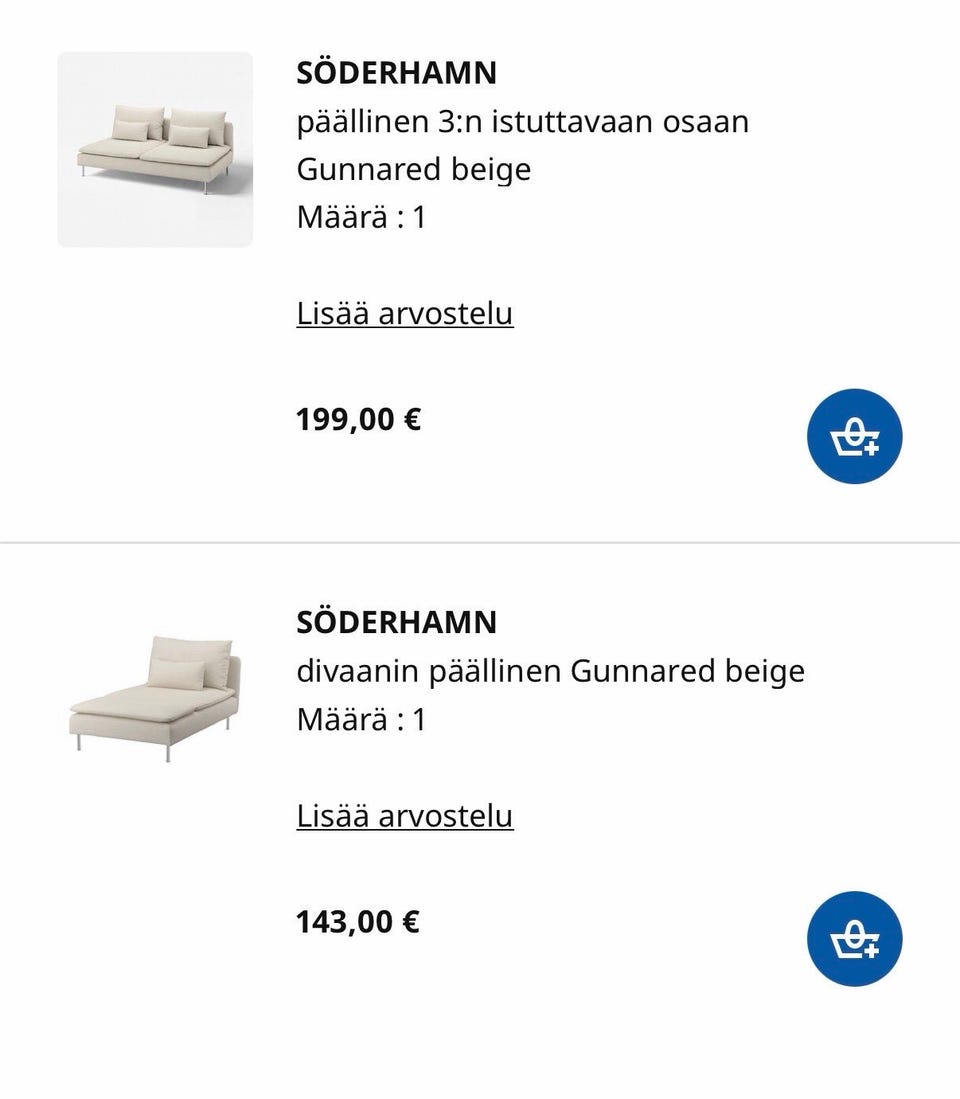960x1099 pixels.
Task: Select 'divaanin päällinen Gunnared beige' description
Action: [551, 671]
